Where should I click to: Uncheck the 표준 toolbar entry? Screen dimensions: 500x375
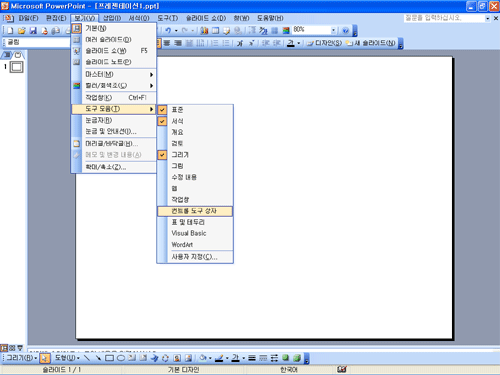coord(195,110)
